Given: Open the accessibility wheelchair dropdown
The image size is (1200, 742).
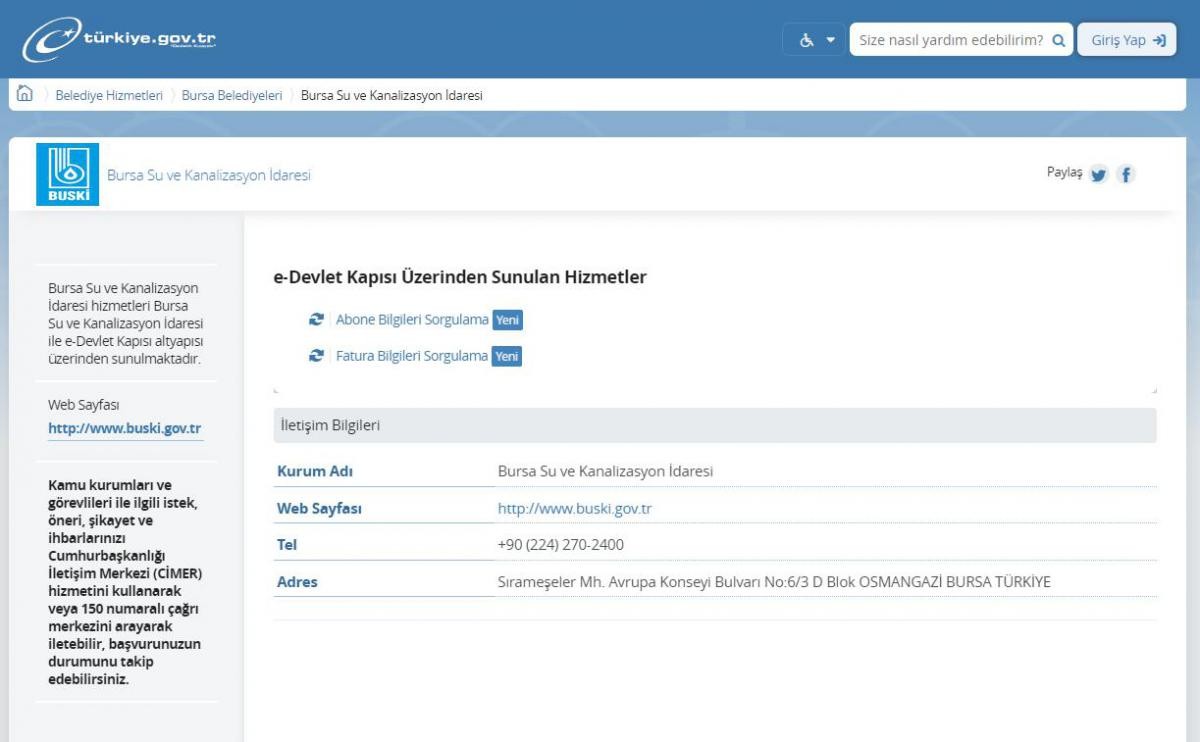Looking at the screenshot, I should point(814,40).
